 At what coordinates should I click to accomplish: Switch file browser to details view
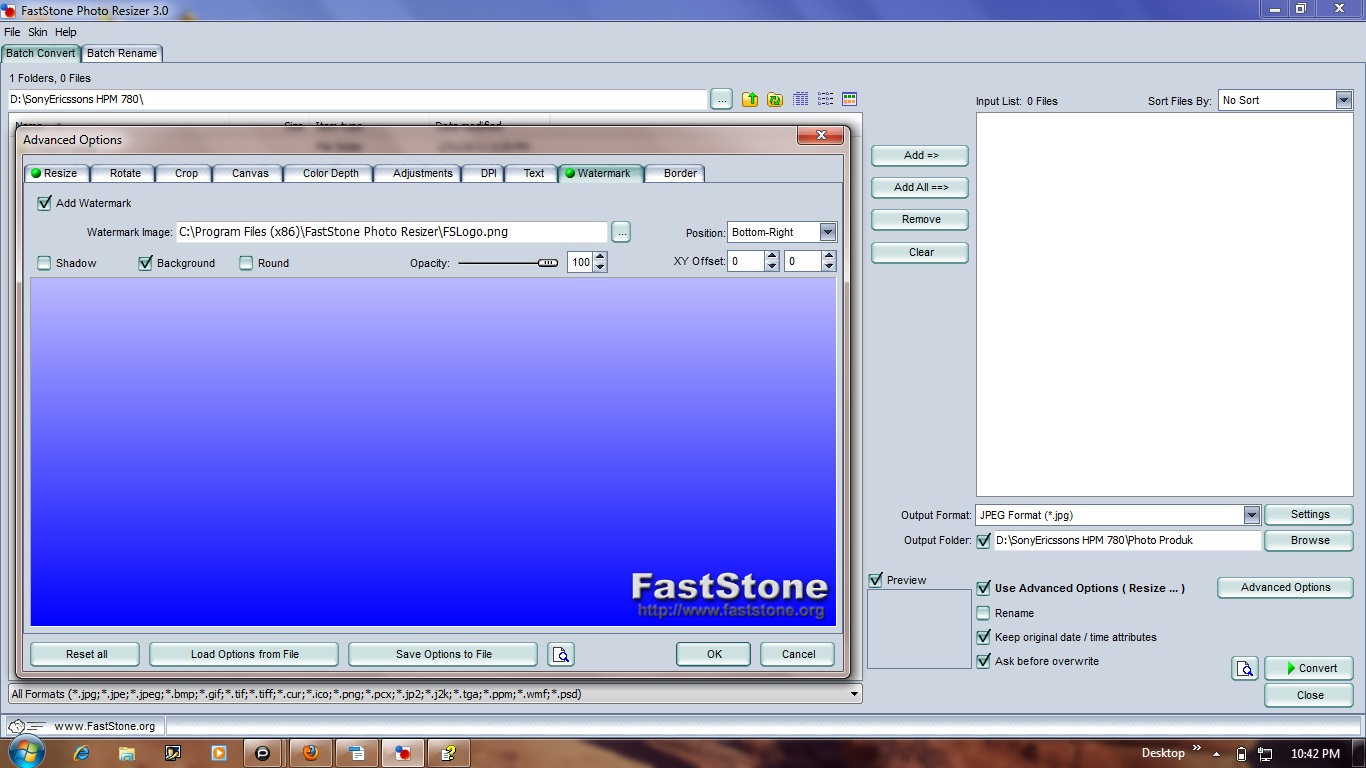click(x=800, y=99)
